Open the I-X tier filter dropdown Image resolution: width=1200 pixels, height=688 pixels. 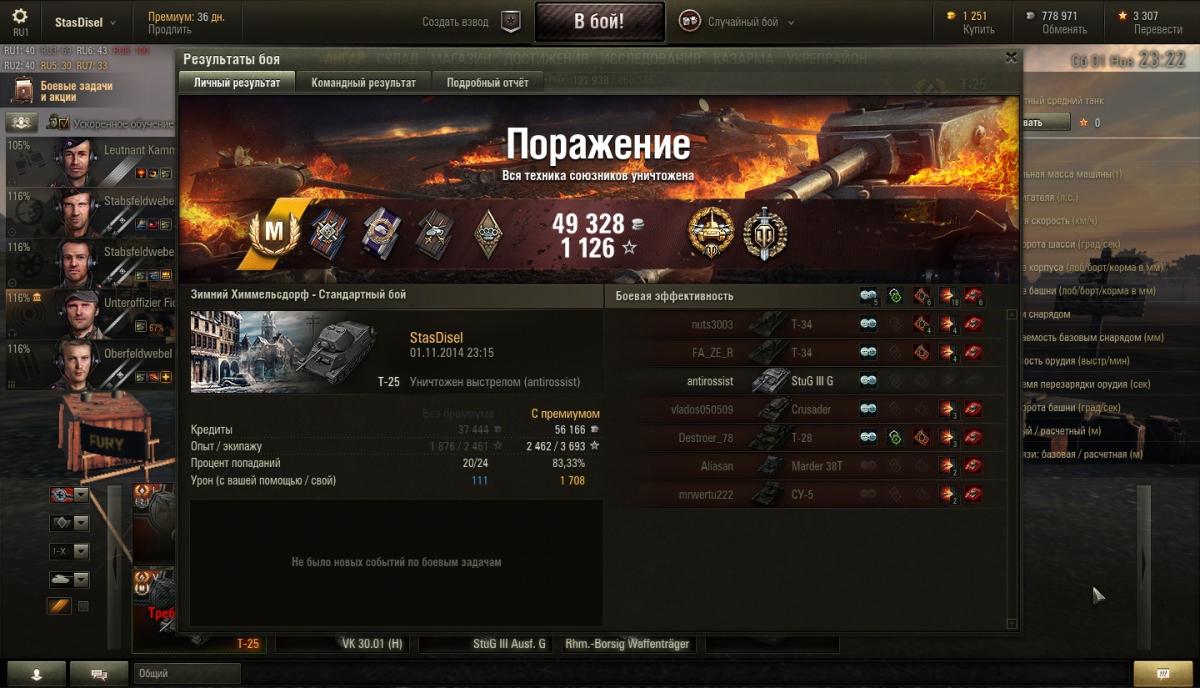[x=69, y=551]
